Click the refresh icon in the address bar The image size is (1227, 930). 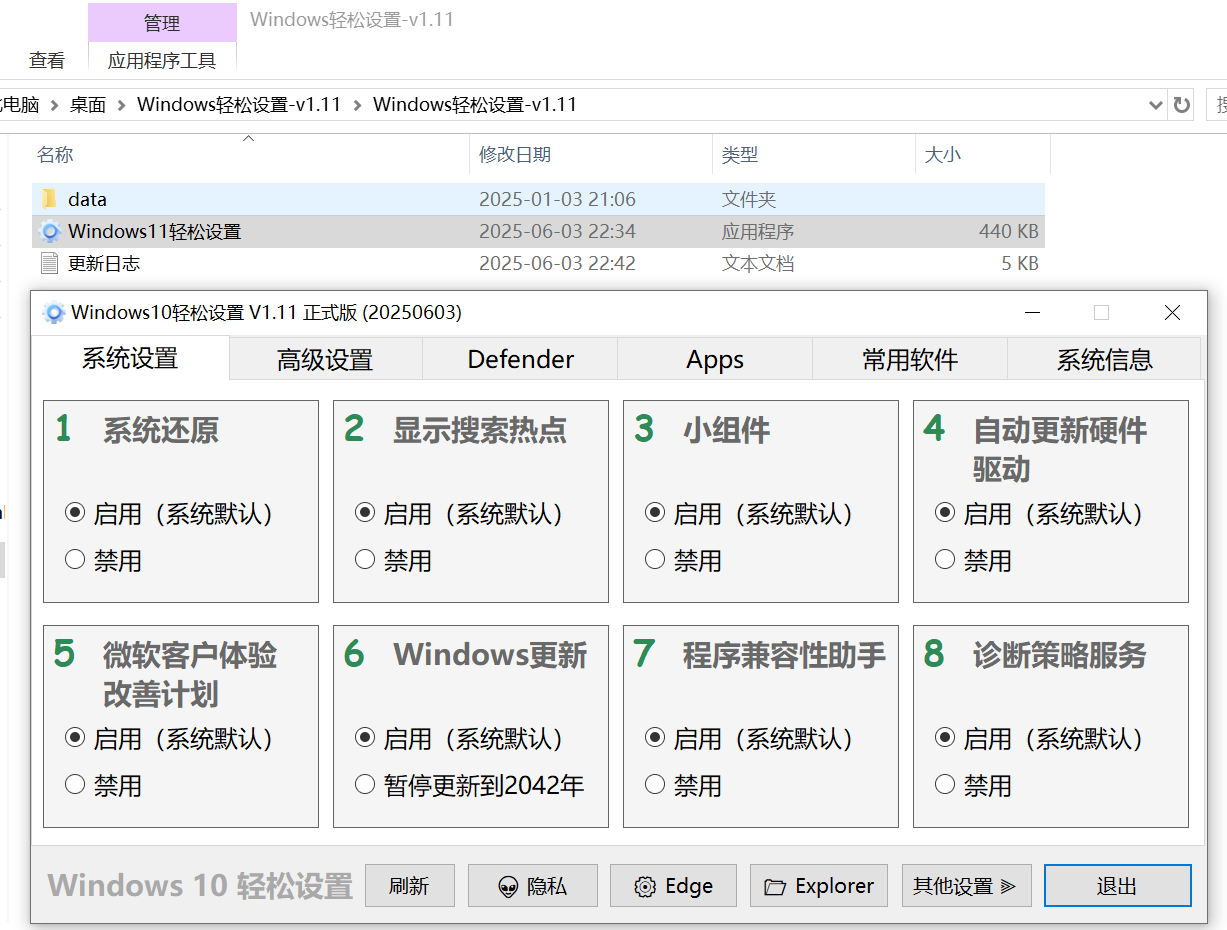tap(1181, 104)
